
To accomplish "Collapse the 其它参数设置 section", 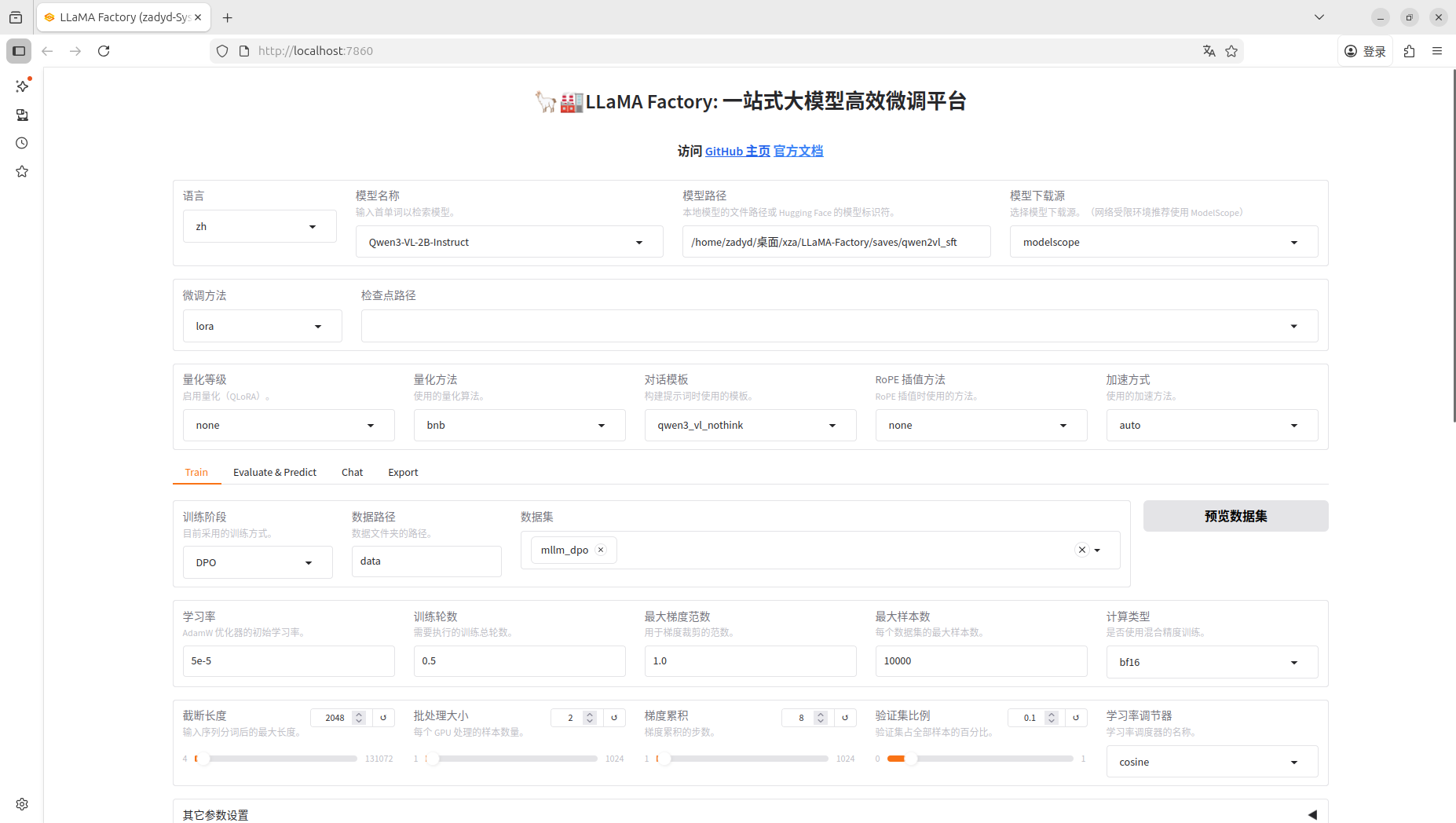I will [1311, 815].
